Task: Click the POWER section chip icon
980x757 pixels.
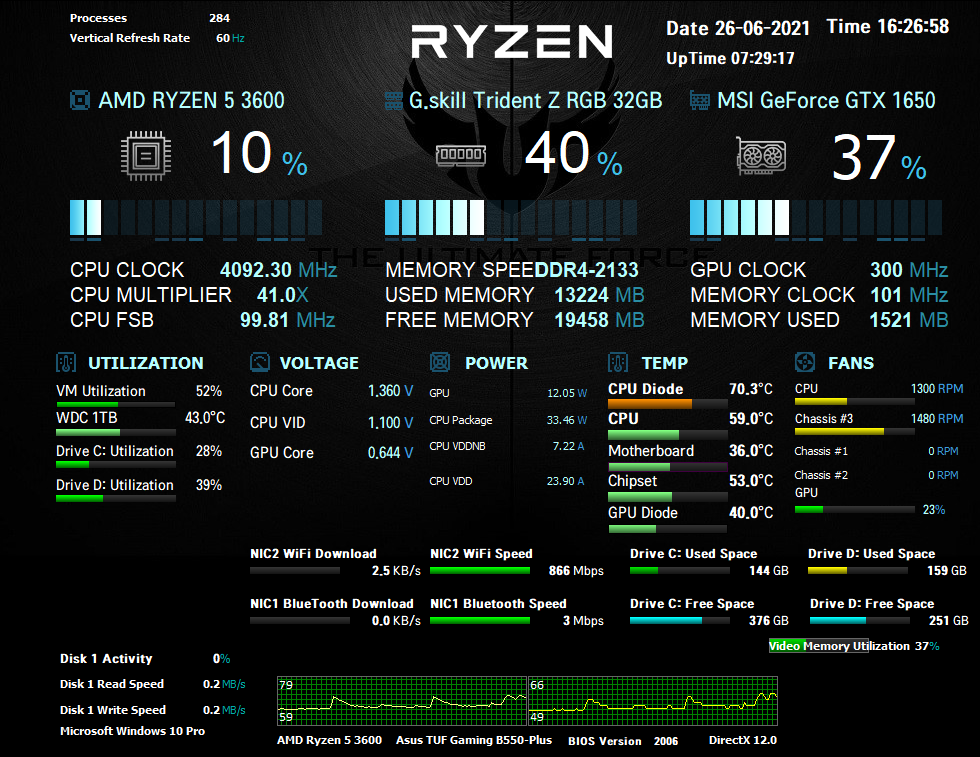Action: (x=440, y=363)
